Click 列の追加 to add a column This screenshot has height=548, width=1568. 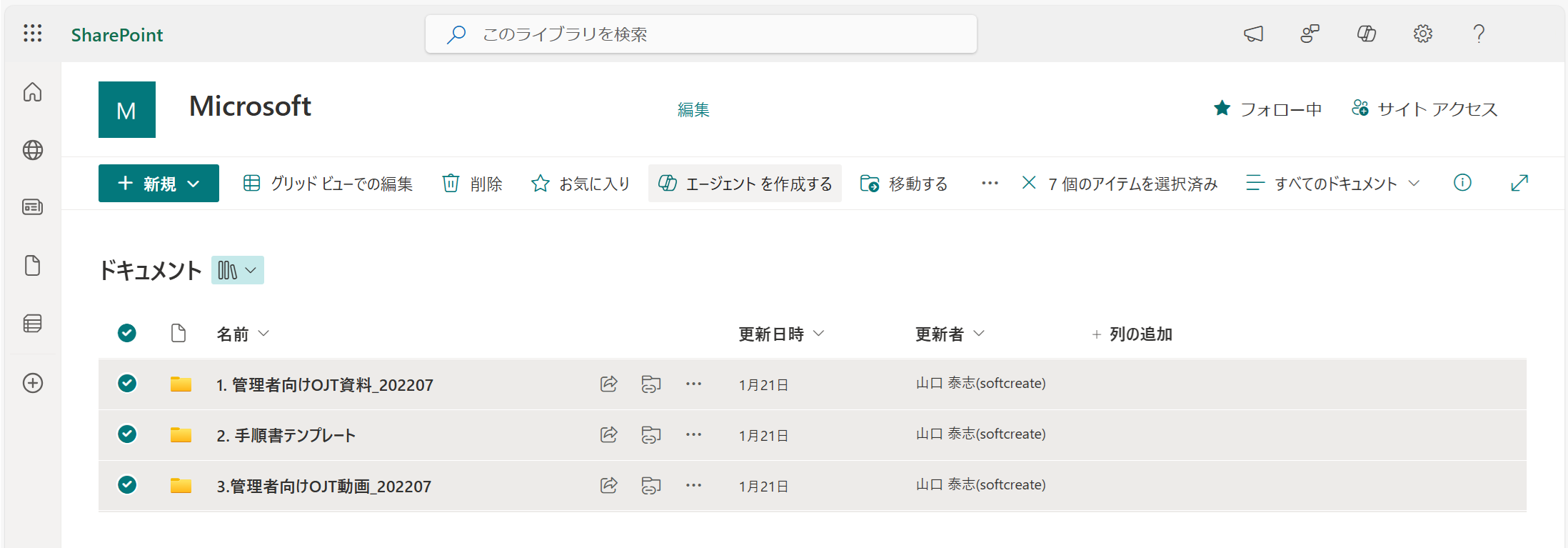(x=1132, y=334)
